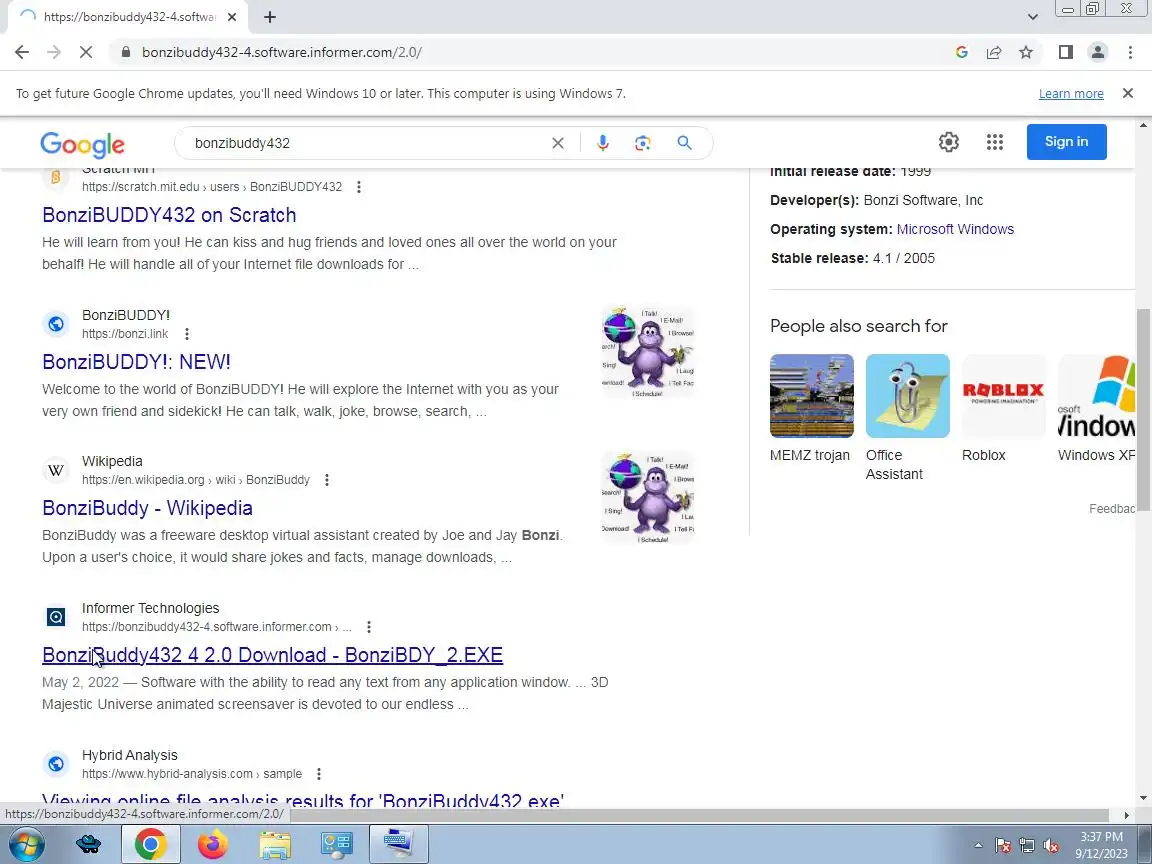Click the Wikipedia favicon next to result

click(56, 470)
